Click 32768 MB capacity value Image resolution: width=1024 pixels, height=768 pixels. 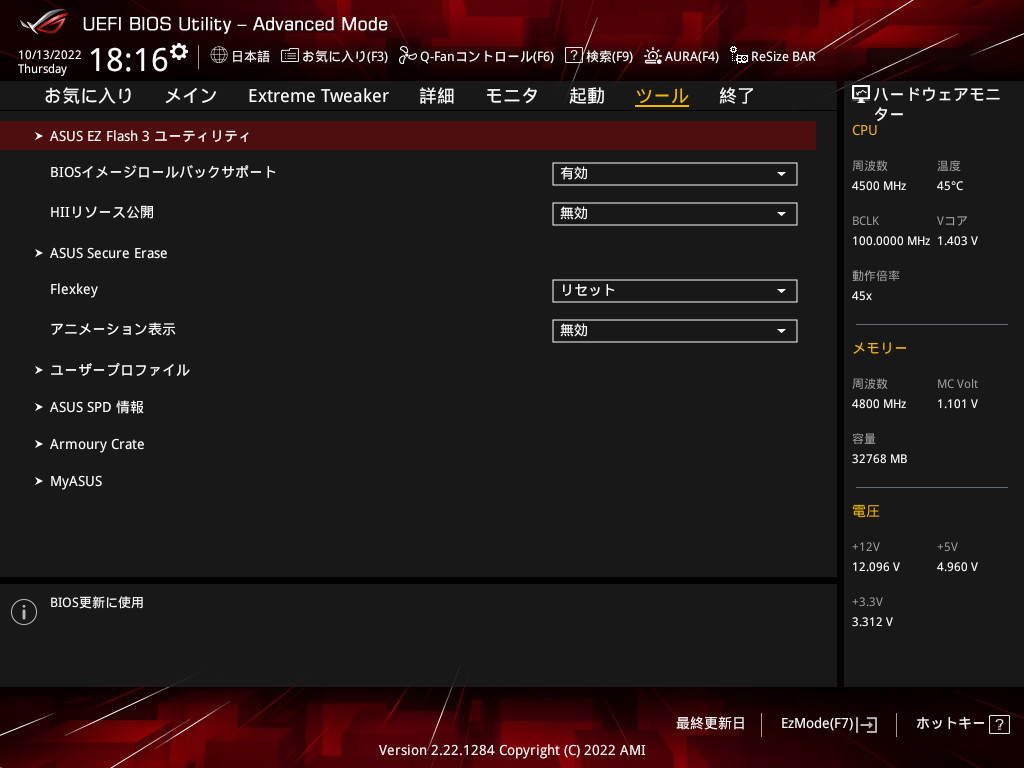[880, 459]
